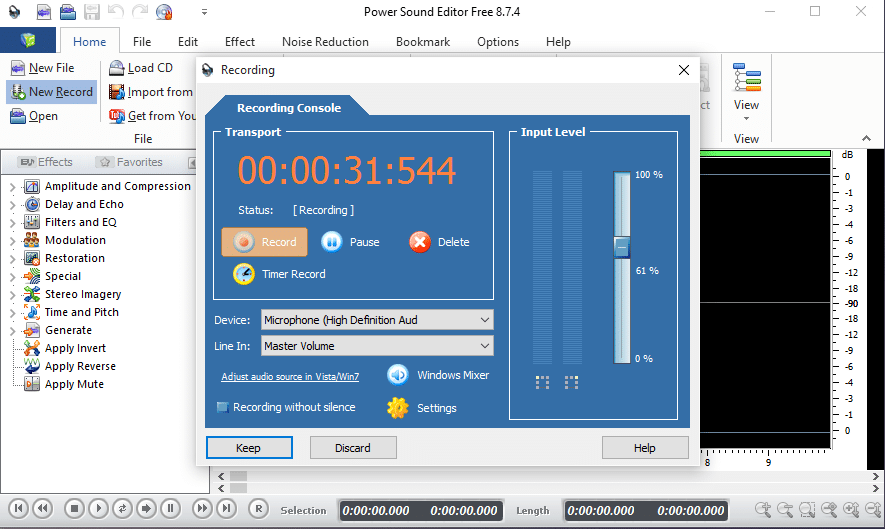Open the Edit ribbon tab
Image resolution: width=885 pixels, height=529 pixels.
(x=187, y=42)
